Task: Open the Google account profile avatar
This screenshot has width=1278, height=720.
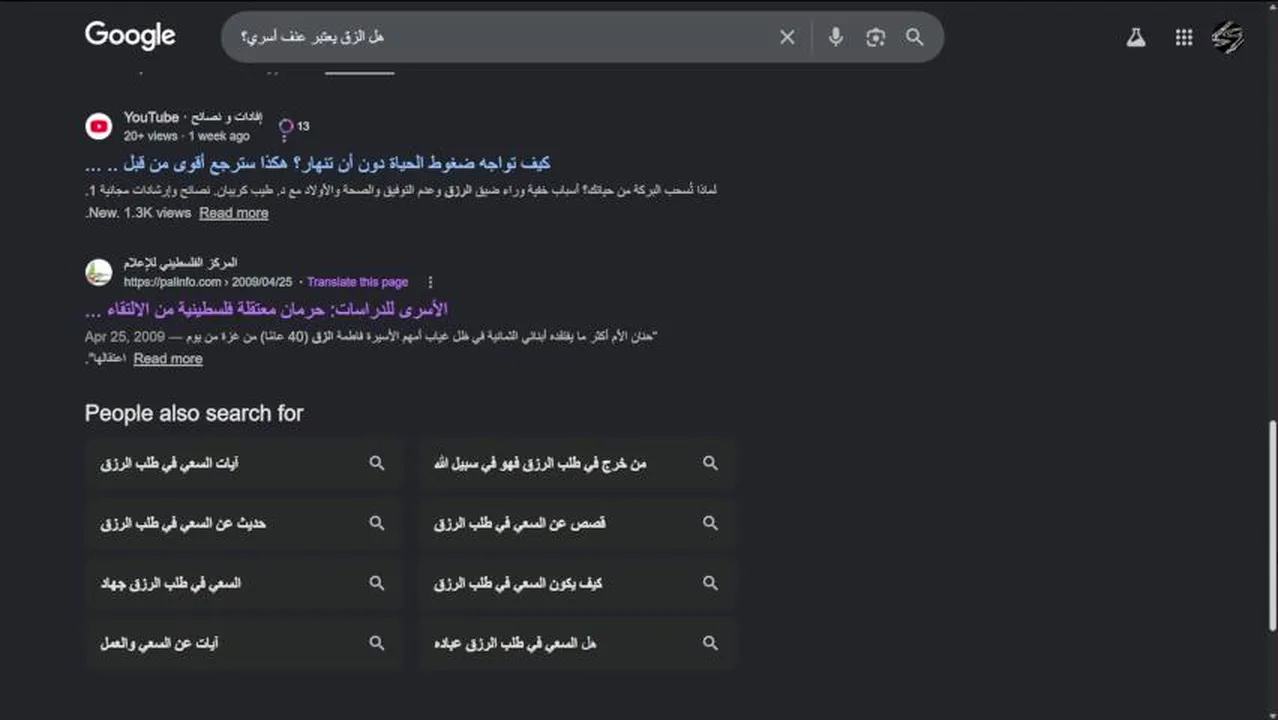Action: 1228,38
